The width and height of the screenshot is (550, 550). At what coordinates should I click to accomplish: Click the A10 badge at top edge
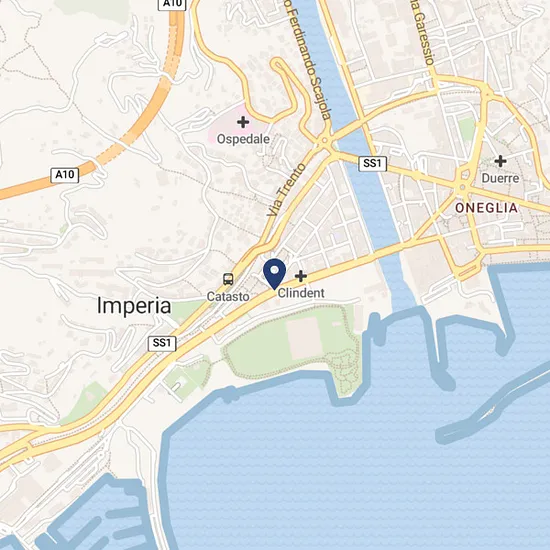(x=172, y=4)
